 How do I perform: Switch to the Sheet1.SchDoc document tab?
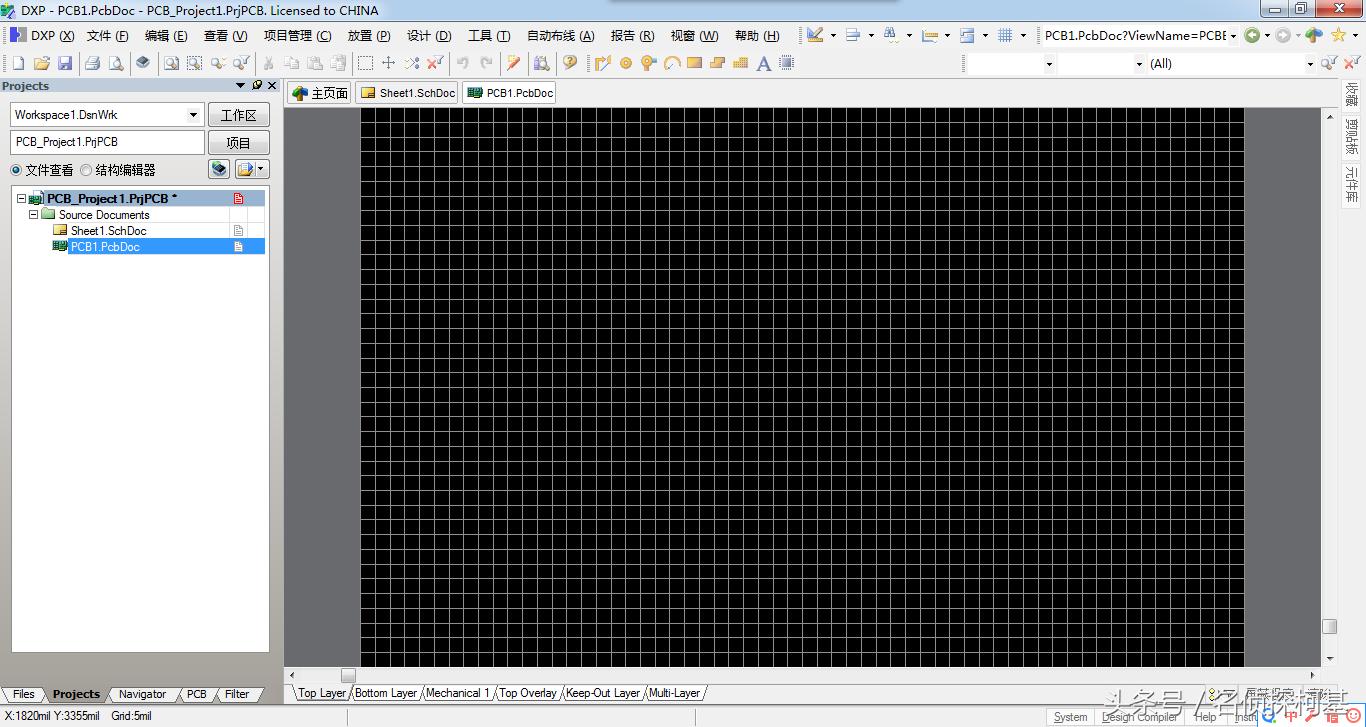coord(408,93)
